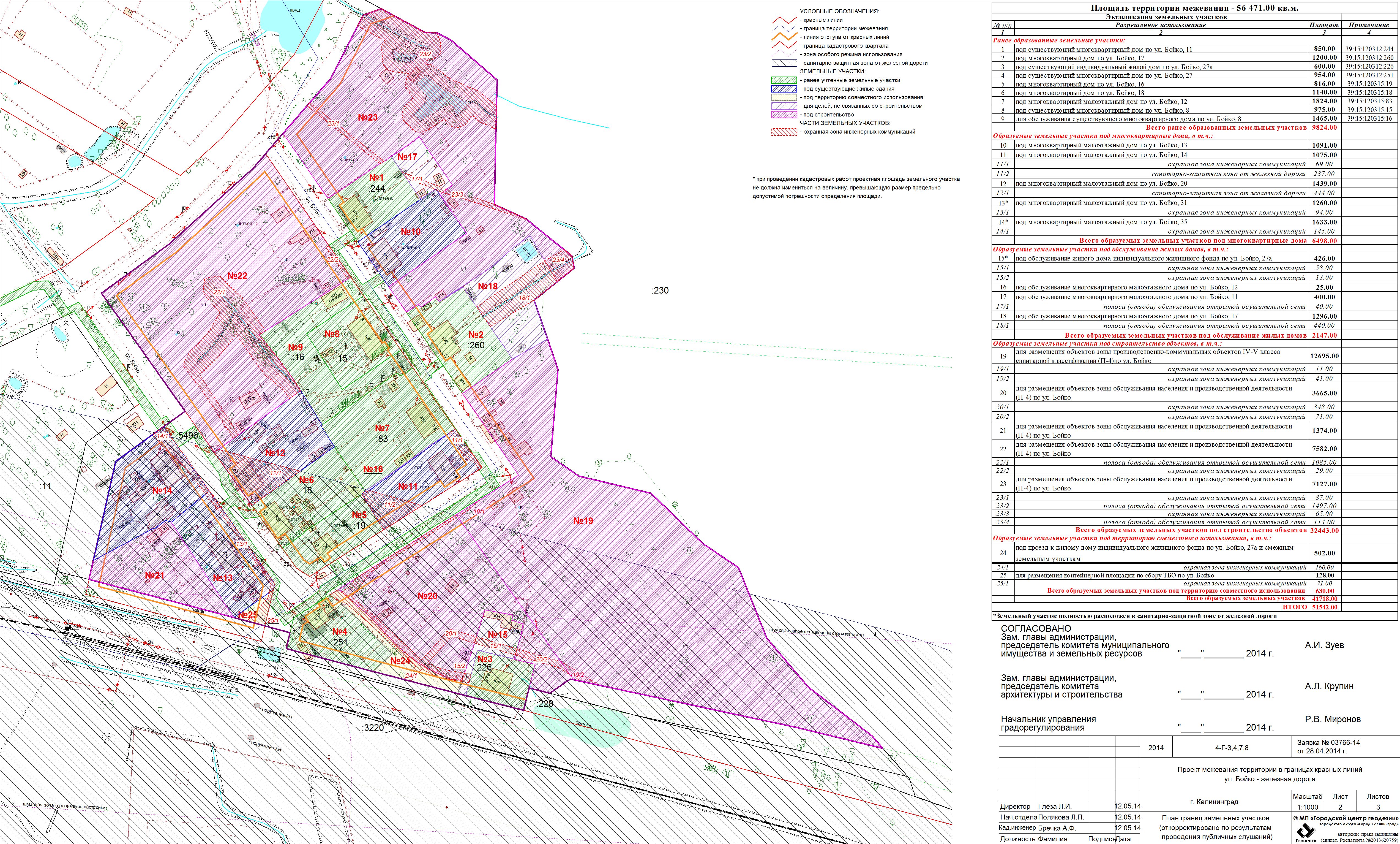Click the СОГЛАСОВАНО approval heading
1400x844 pixels.
1036,629
